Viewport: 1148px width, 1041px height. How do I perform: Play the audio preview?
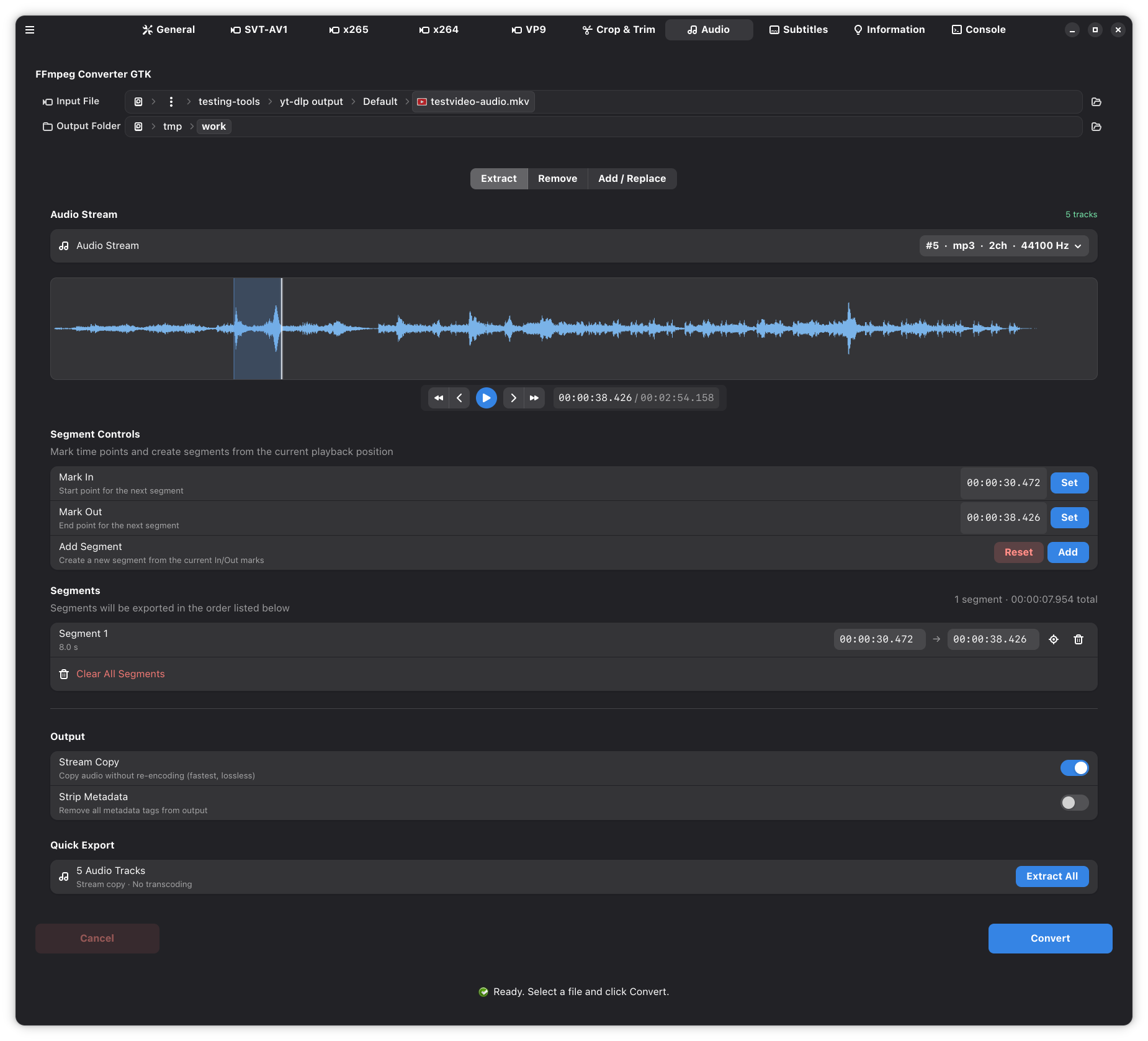[487, 398]
